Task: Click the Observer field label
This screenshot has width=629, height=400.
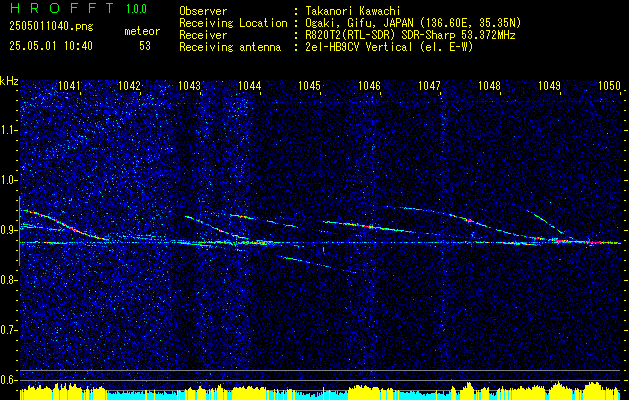Action: [x=203, y=11]
